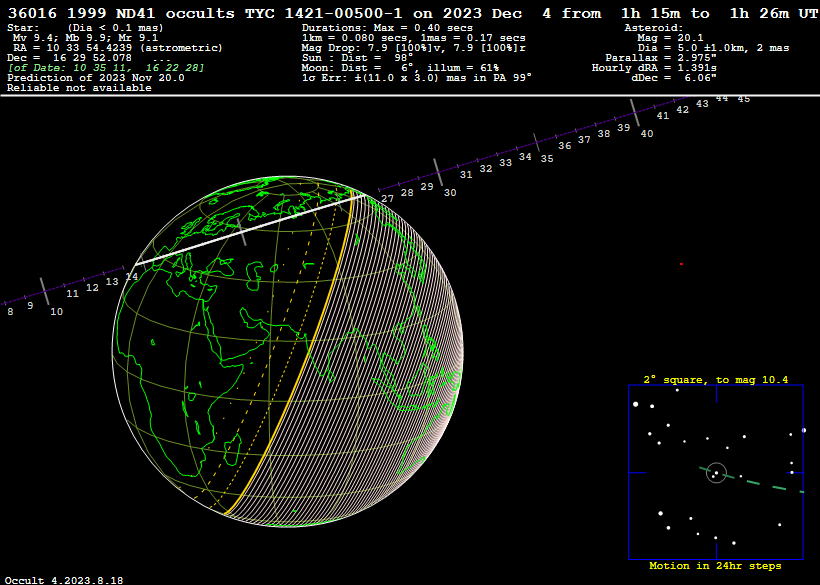Click the small red dot right of the globe

[681, 264]
